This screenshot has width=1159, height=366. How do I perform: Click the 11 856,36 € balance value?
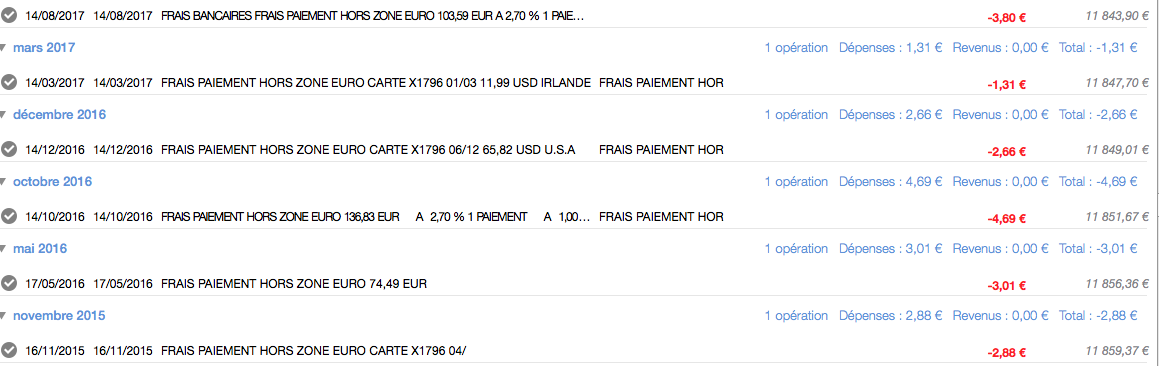1117,284
